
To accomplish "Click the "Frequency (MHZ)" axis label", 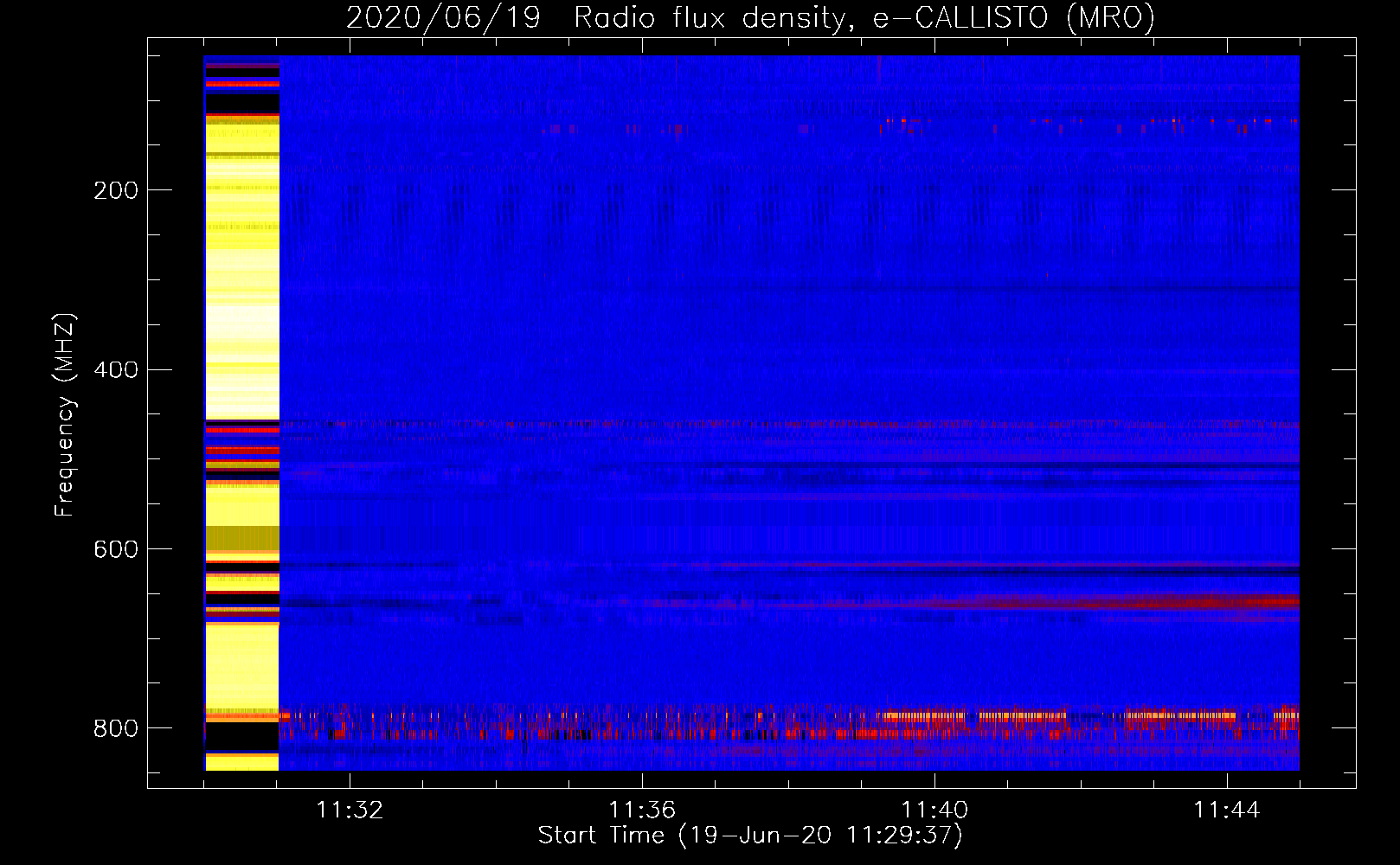I will click(65, 414).
